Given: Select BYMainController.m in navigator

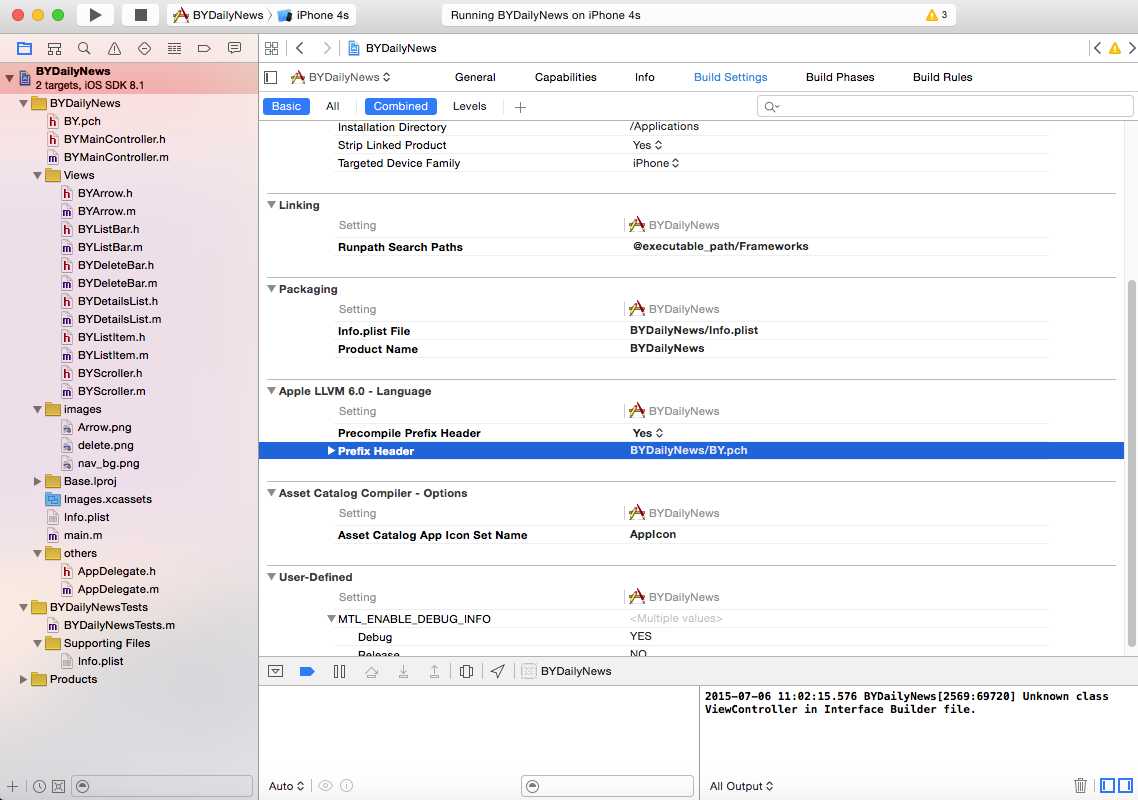Looking at the screenshot, I should [x=115, y=157].
